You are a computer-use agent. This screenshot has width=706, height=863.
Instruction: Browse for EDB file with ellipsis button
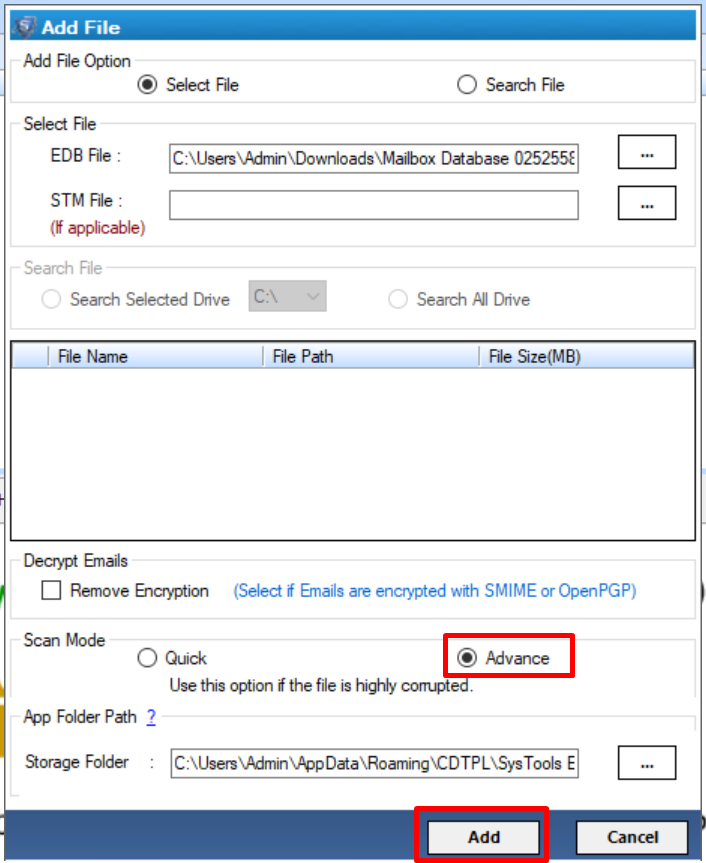pos(647,152)
